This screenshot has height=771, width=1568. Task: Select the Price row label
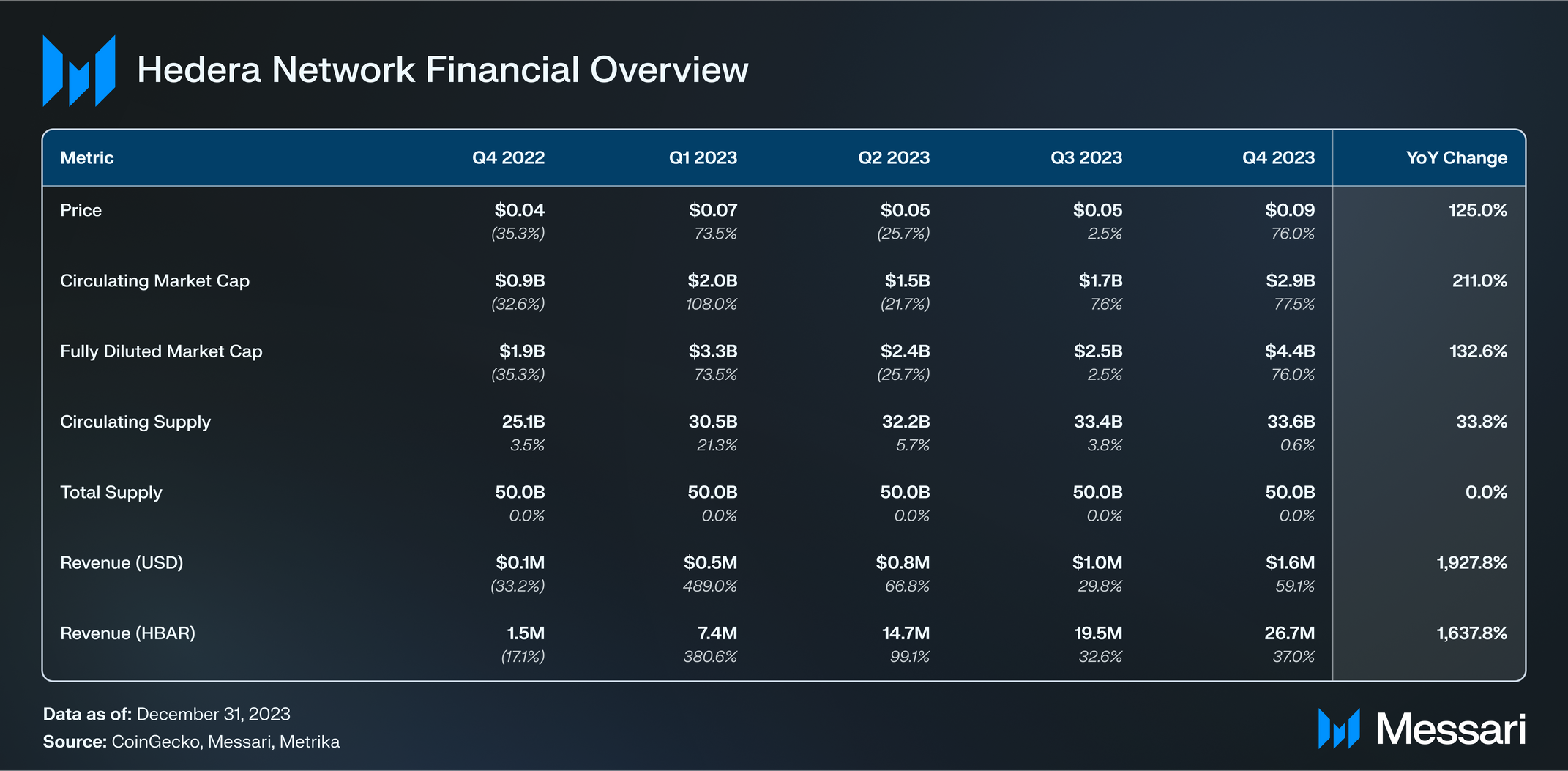tap(81, 210)
